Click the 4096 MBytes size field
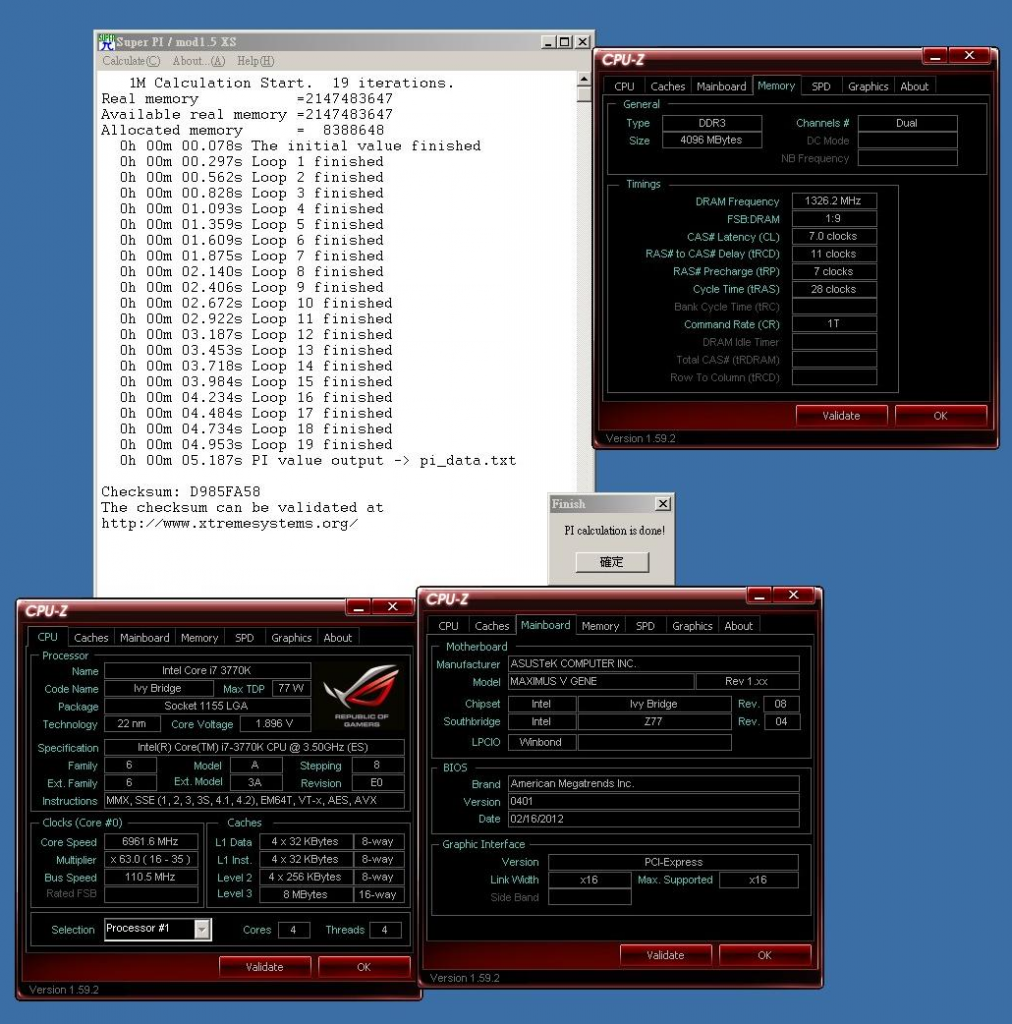1012x1024 pixels. click(712, 140)
